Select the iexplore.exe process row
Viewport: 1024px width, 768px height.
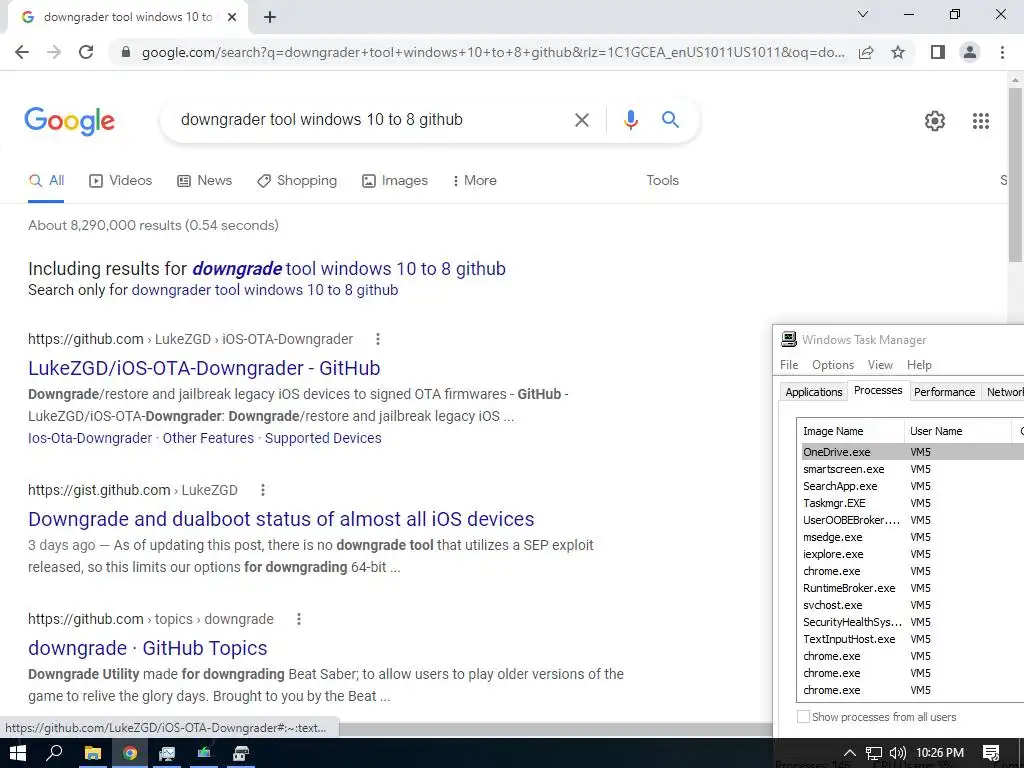pos(911,554)
